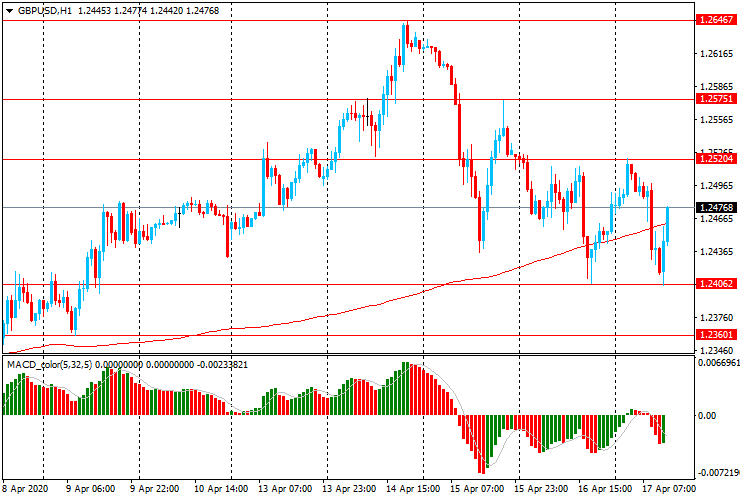
Task: Click the 16 Apr 15:00 time label
Action: pyautogui.click(x=605, y=488)
